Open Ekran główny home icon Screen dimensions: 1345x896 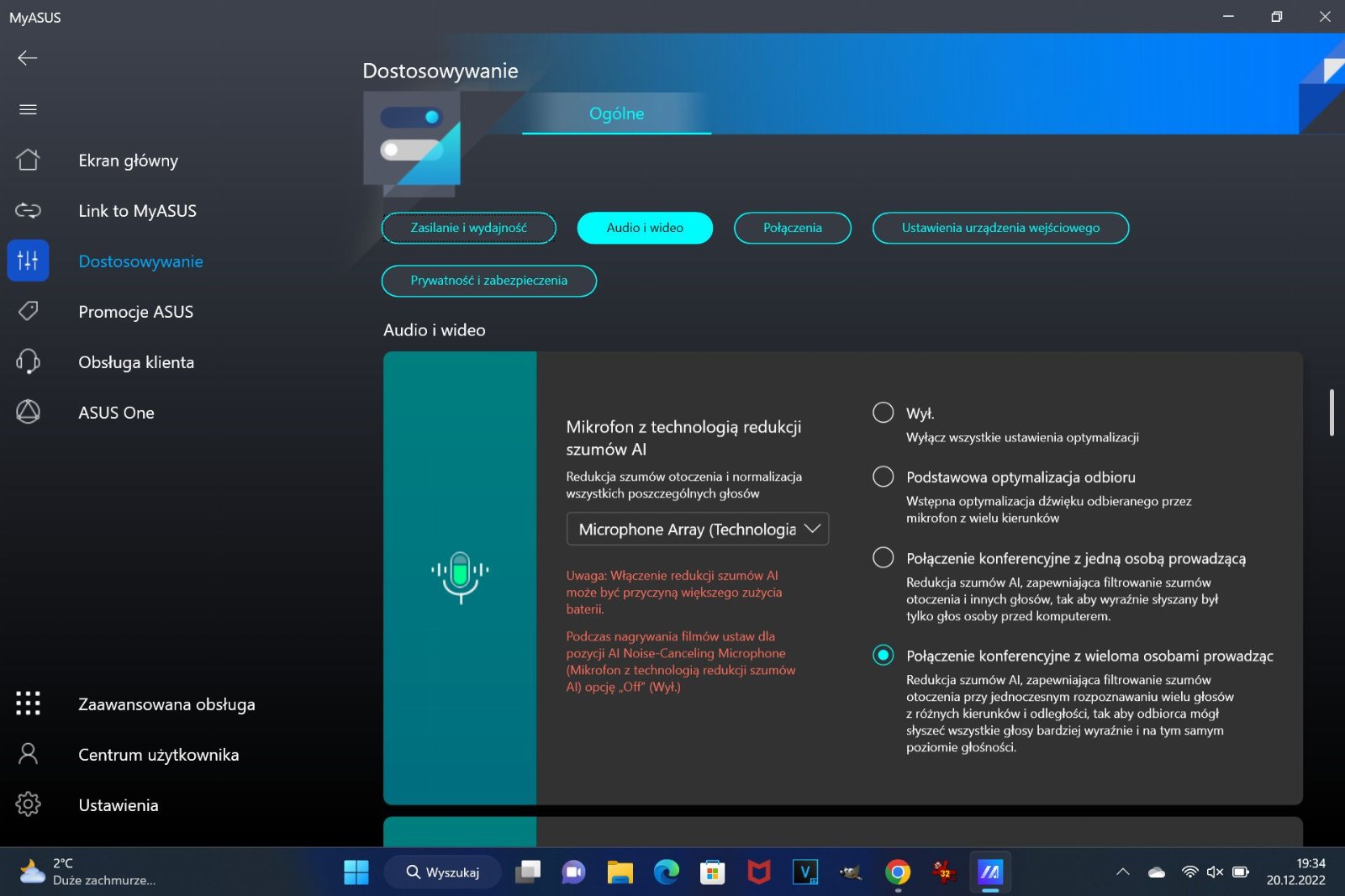28,160
